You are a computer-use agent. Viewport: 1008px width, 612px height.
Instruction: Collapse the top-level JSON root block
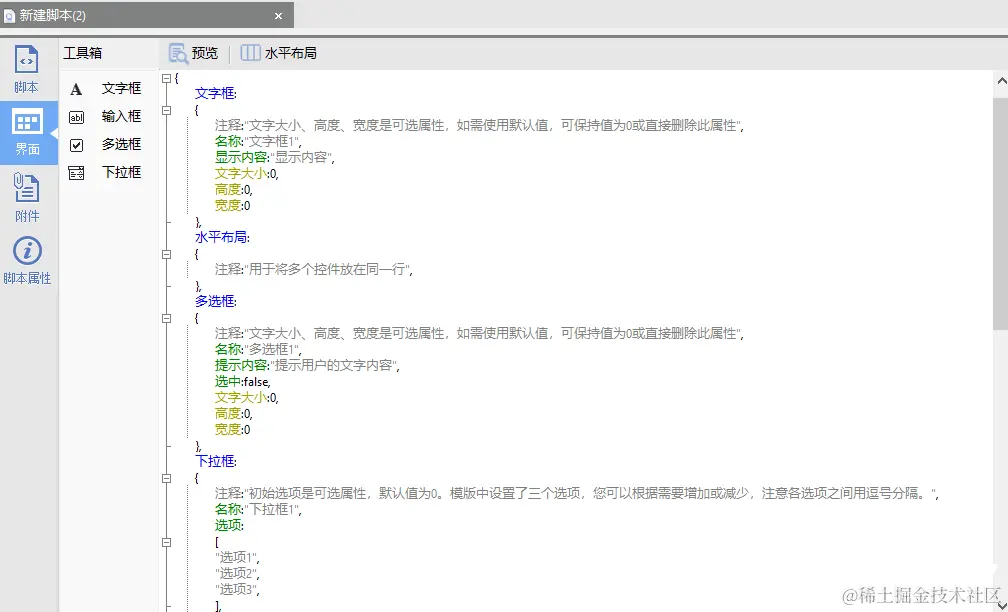[166, 78]
